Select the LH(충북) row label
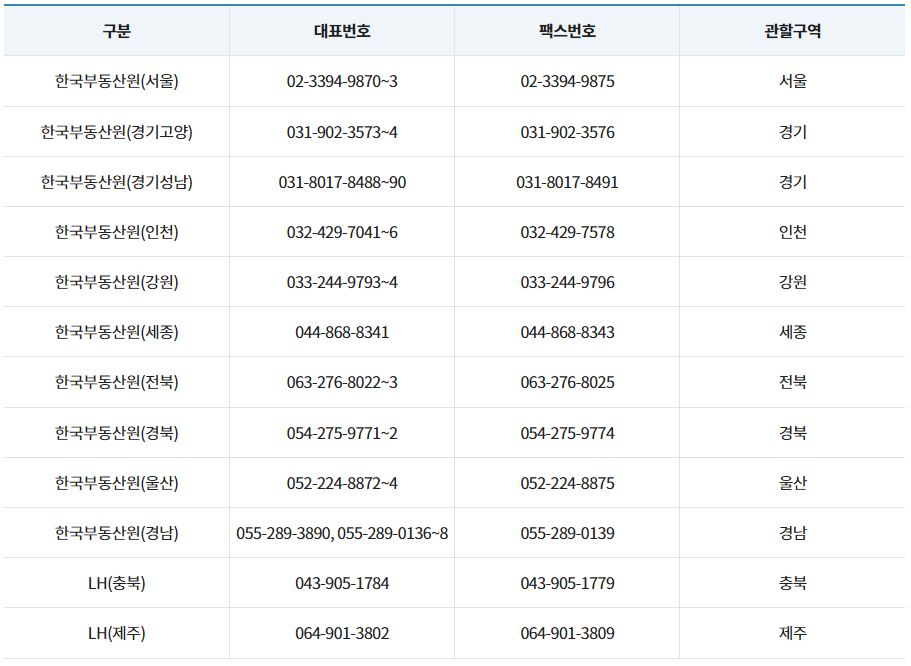Viewport: 911px width, 666px height. (x=118, y=582)
